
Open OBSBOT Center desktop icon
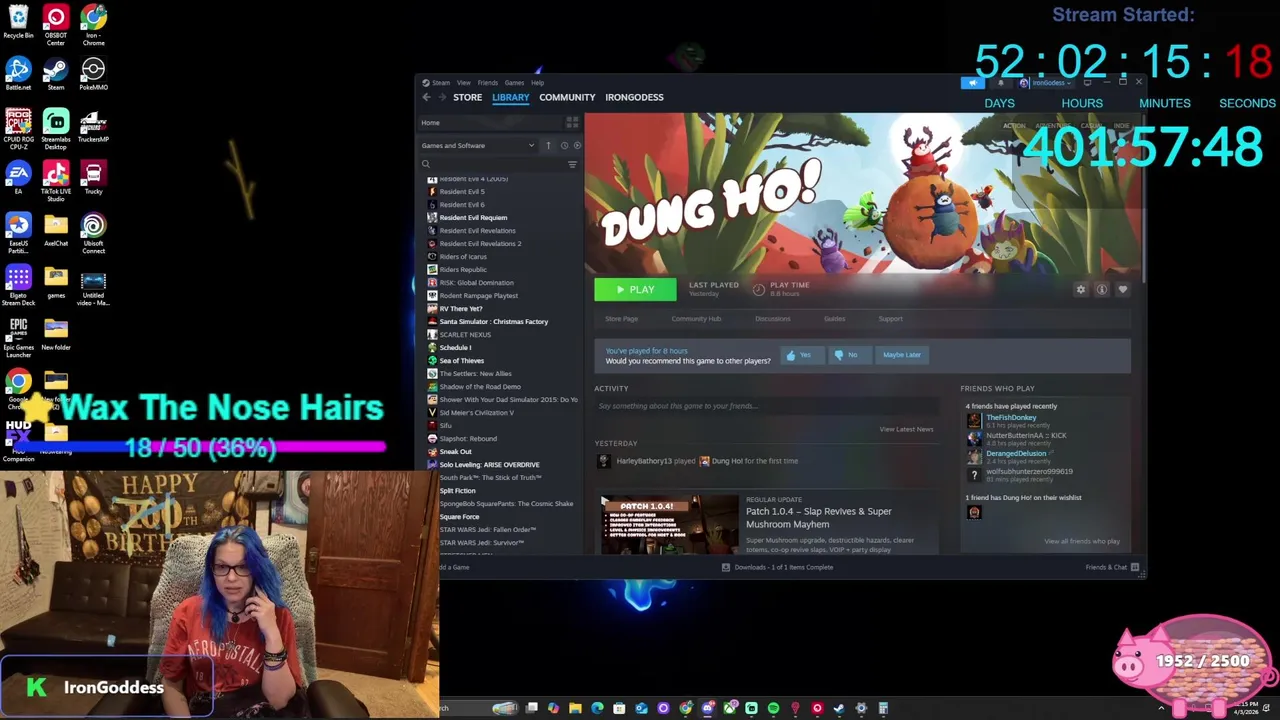[x=56, y=26]
